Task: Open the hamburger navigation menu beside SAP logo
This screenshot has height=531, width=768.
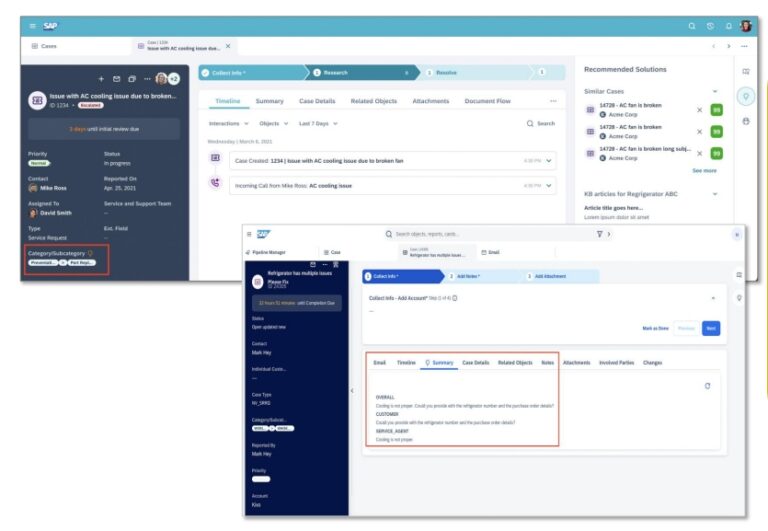Action: click(32, 25)
